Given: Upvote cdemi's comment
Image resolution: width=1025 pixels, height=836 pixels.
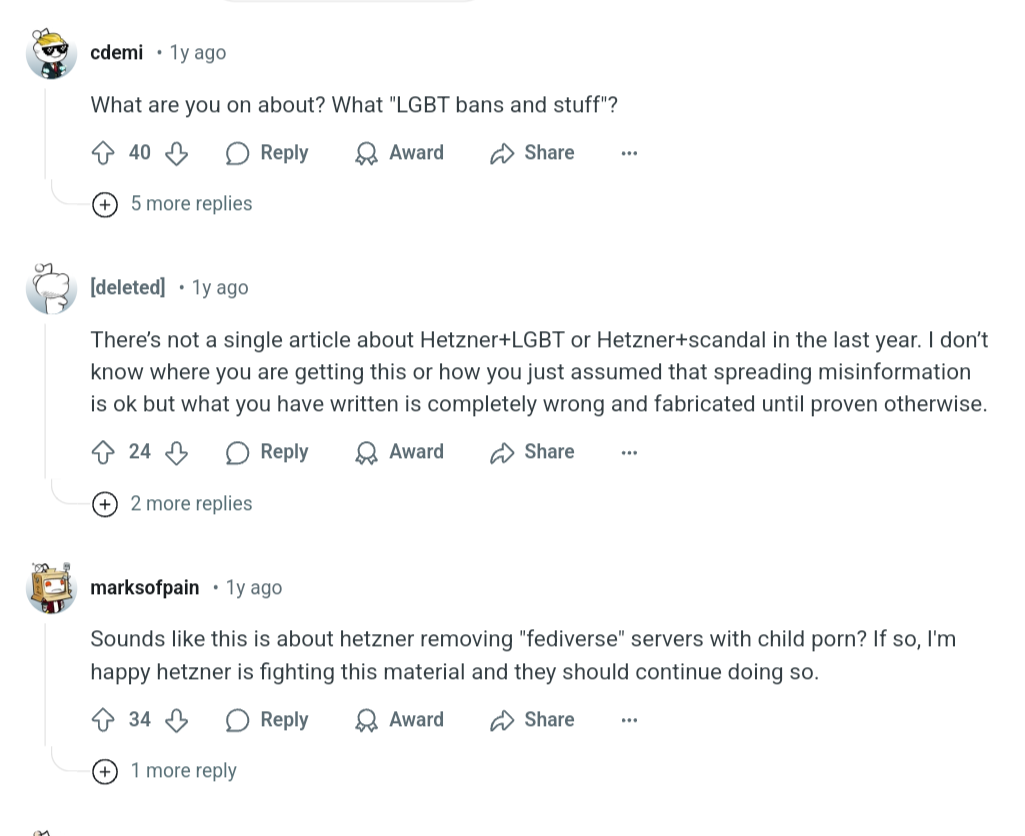Looking at the screenshot, I should click(x=103, y=154).
